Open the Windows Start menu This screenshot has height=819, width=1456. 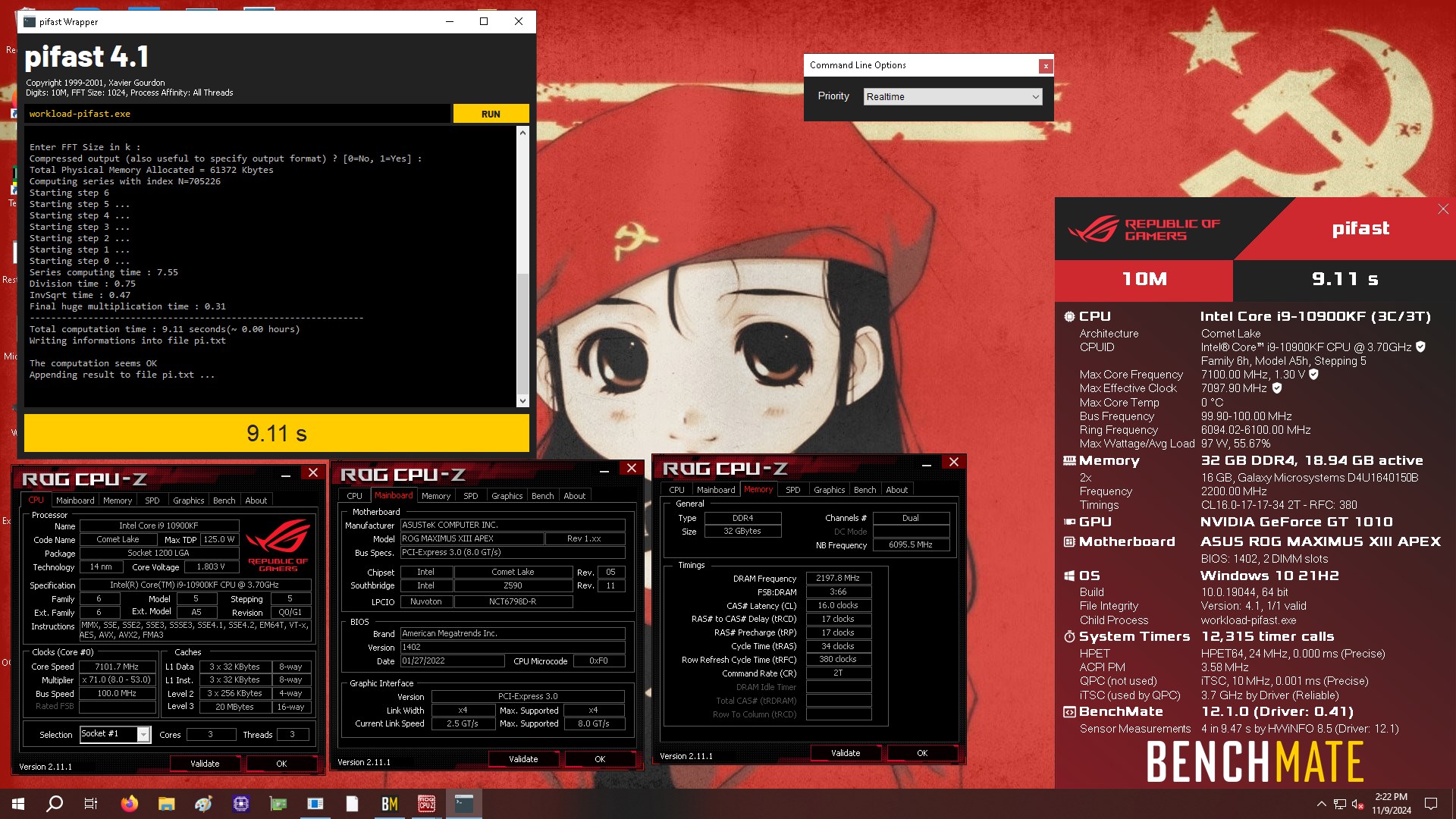tap(18, 804)
